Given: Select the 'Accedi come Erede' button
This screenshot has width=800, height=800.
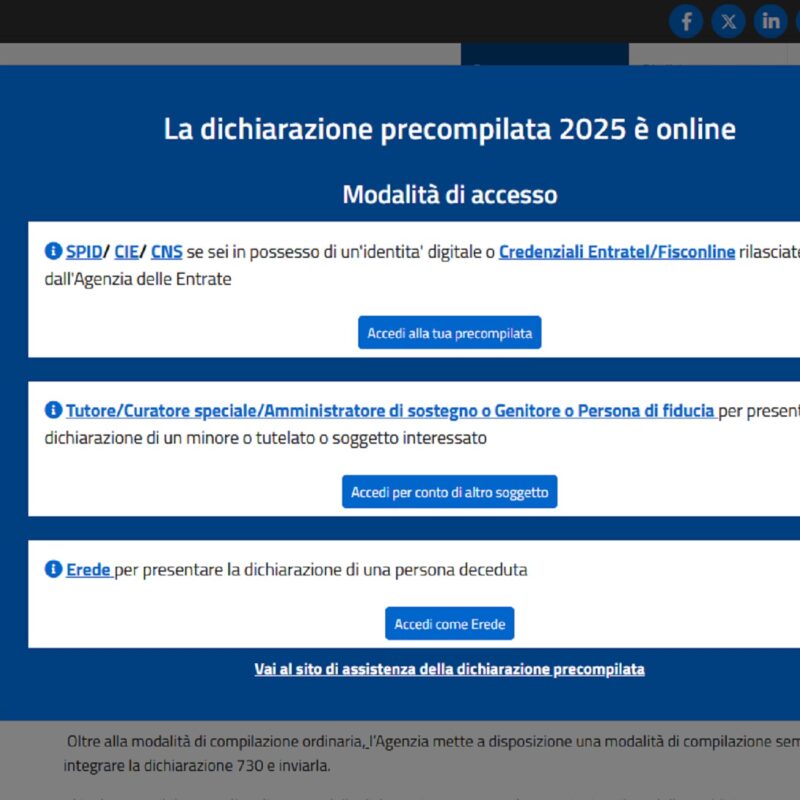Looking at the screenshot, I should click(449, 623).
